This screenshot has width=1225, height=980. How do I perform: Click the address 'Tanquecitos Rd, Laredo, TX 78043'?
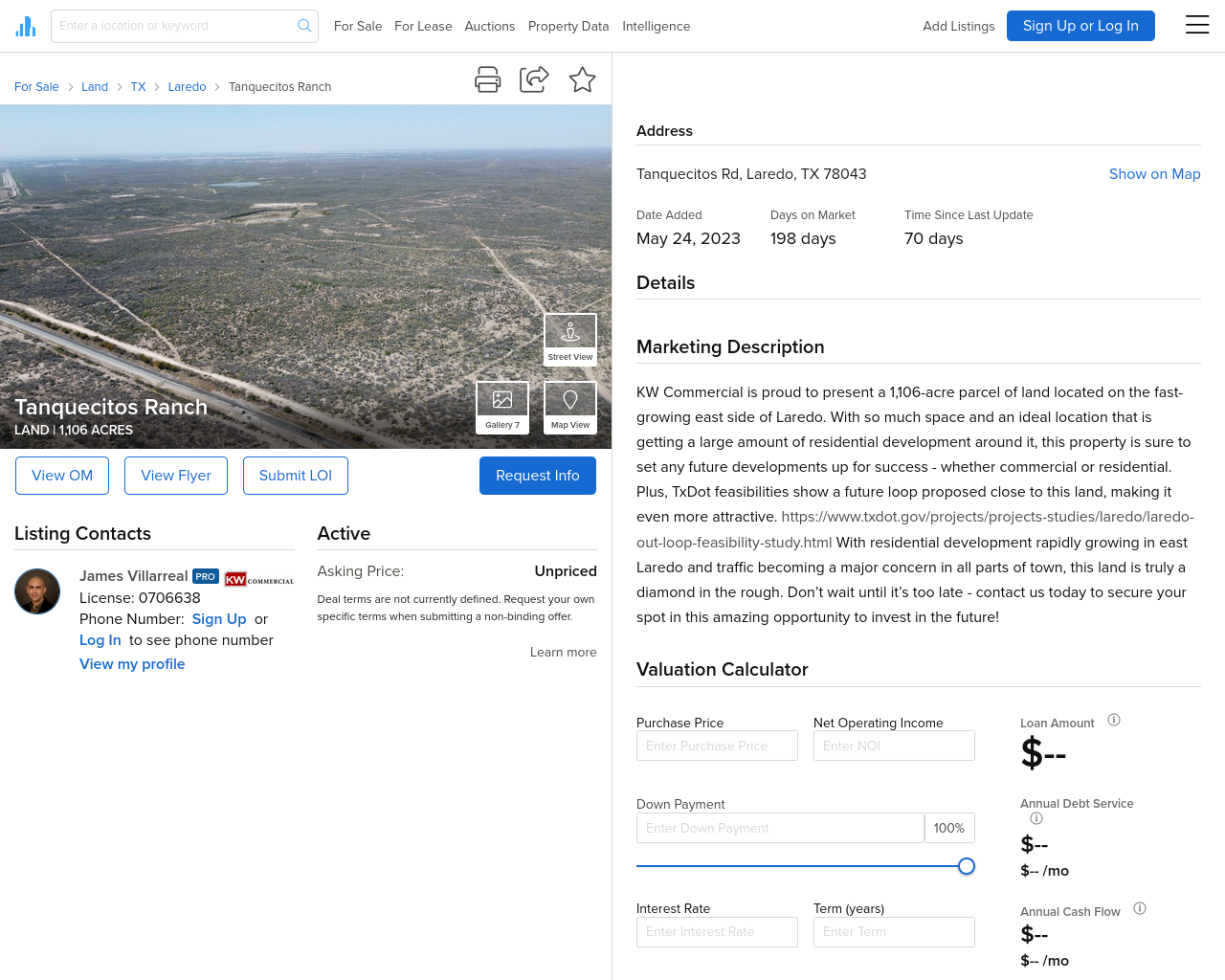(751, 174)
